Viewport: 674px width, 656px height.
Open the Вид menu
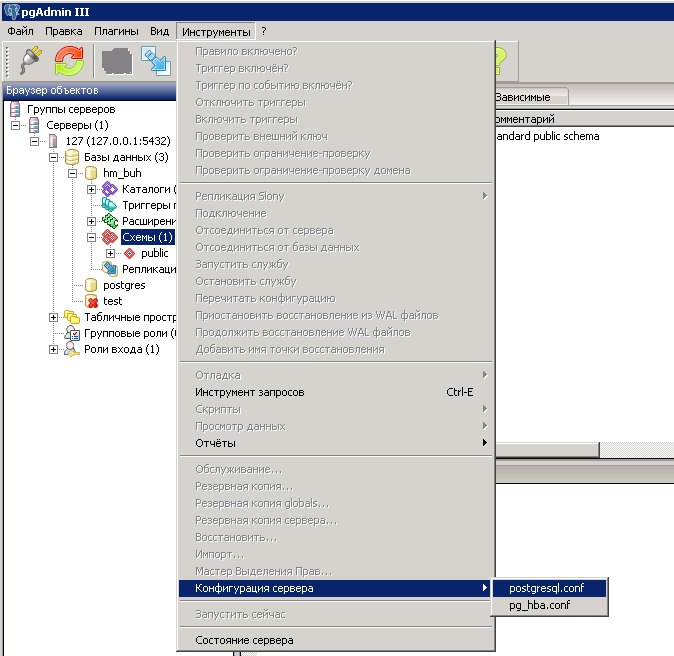click(159, 31)
